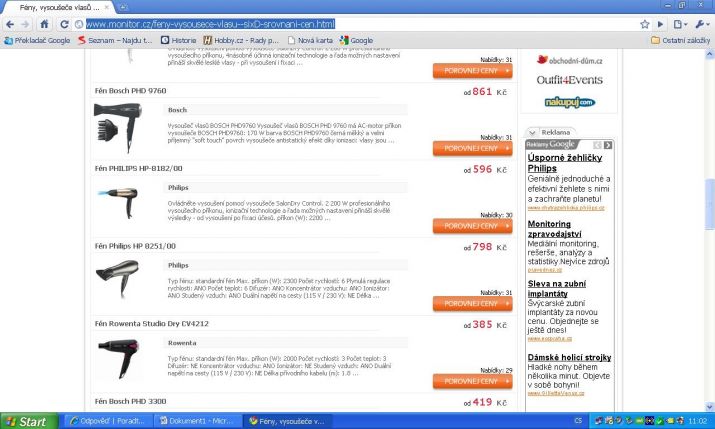
Task: Close the Fény, vysoušeče vlasů tab
Action: click(107, 7)
